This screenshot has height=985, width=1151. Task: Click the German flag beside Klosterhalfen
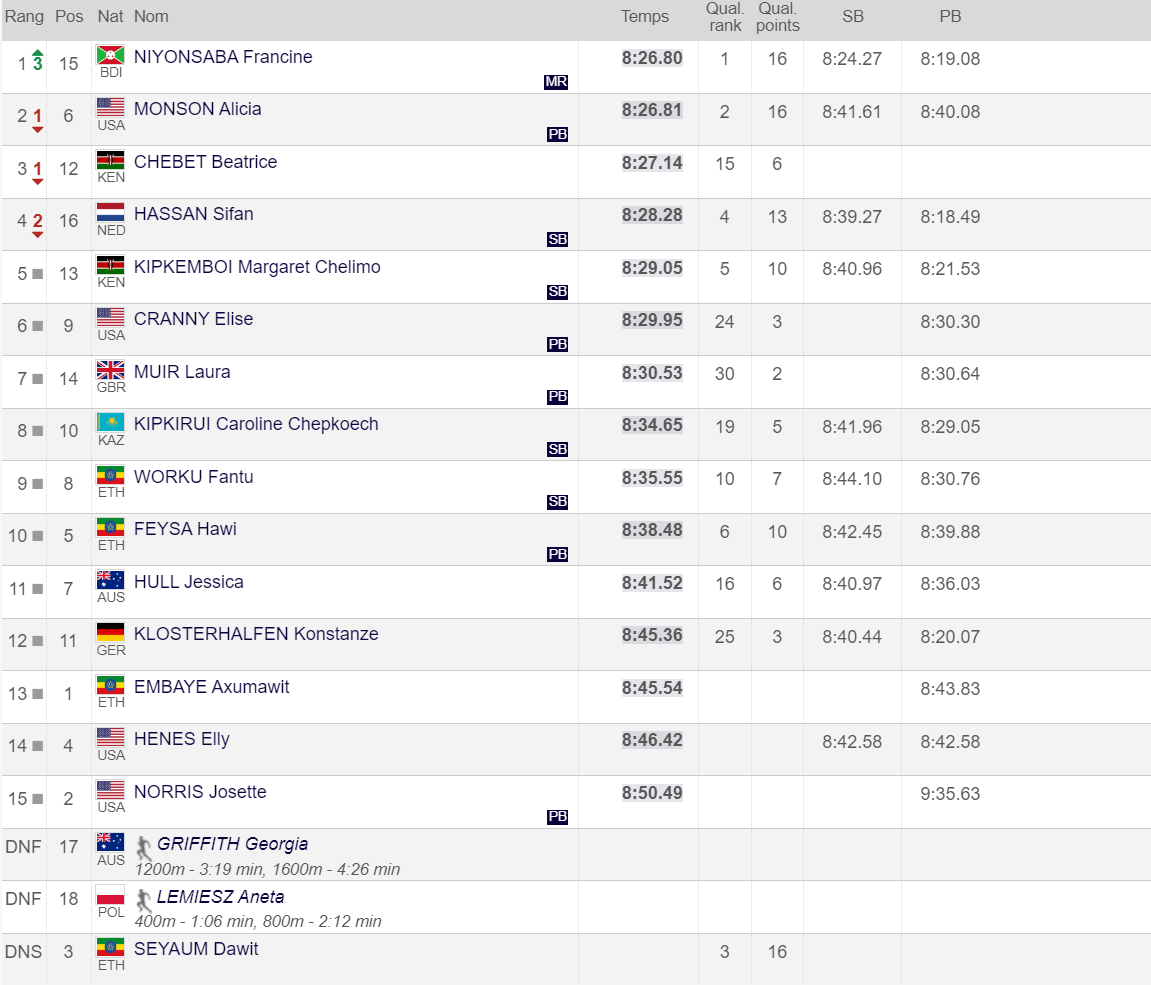tap(110, 633)
